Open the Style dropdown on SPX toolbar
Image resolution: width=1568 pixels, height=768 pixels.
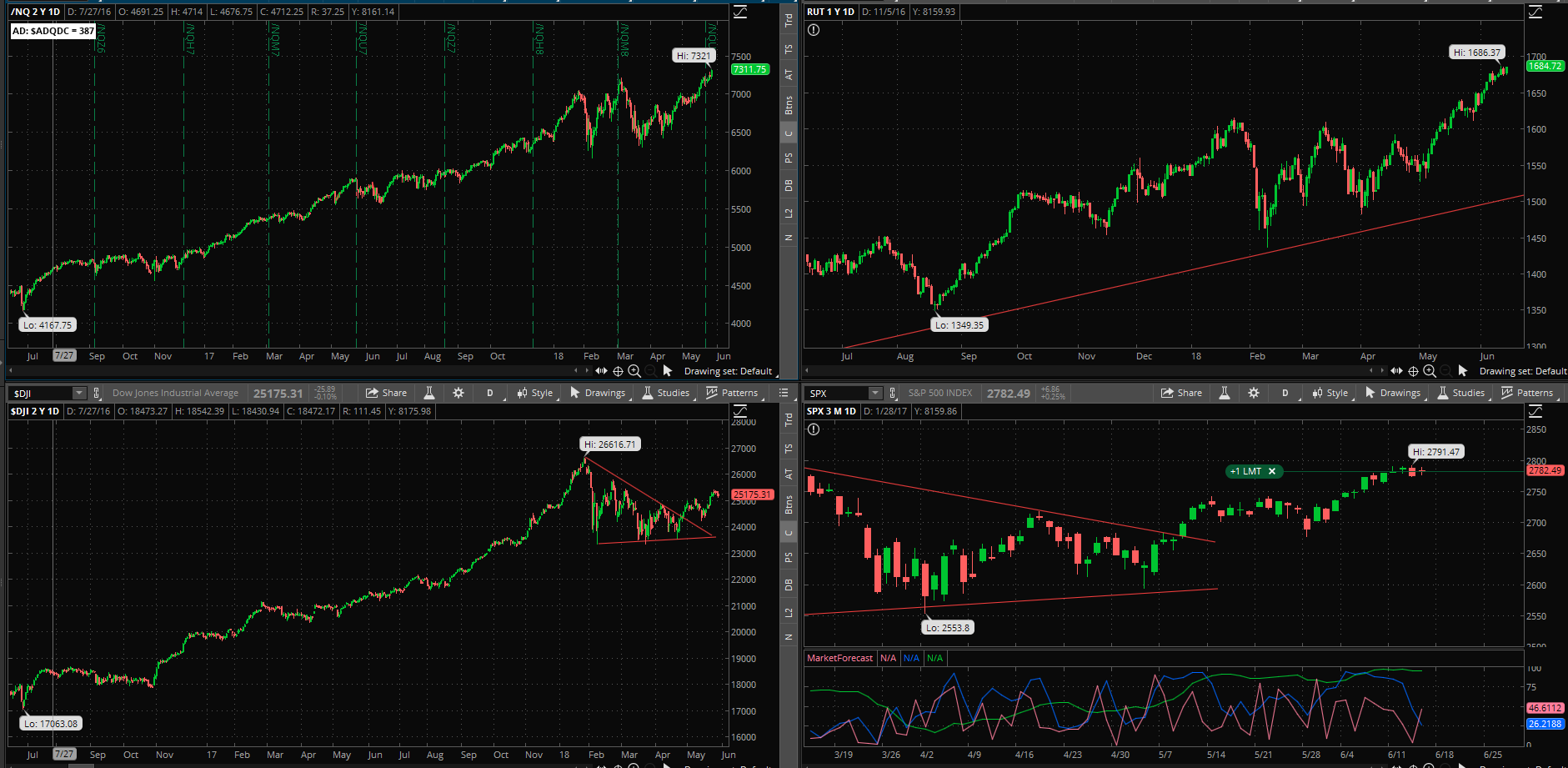[1330, 393]
